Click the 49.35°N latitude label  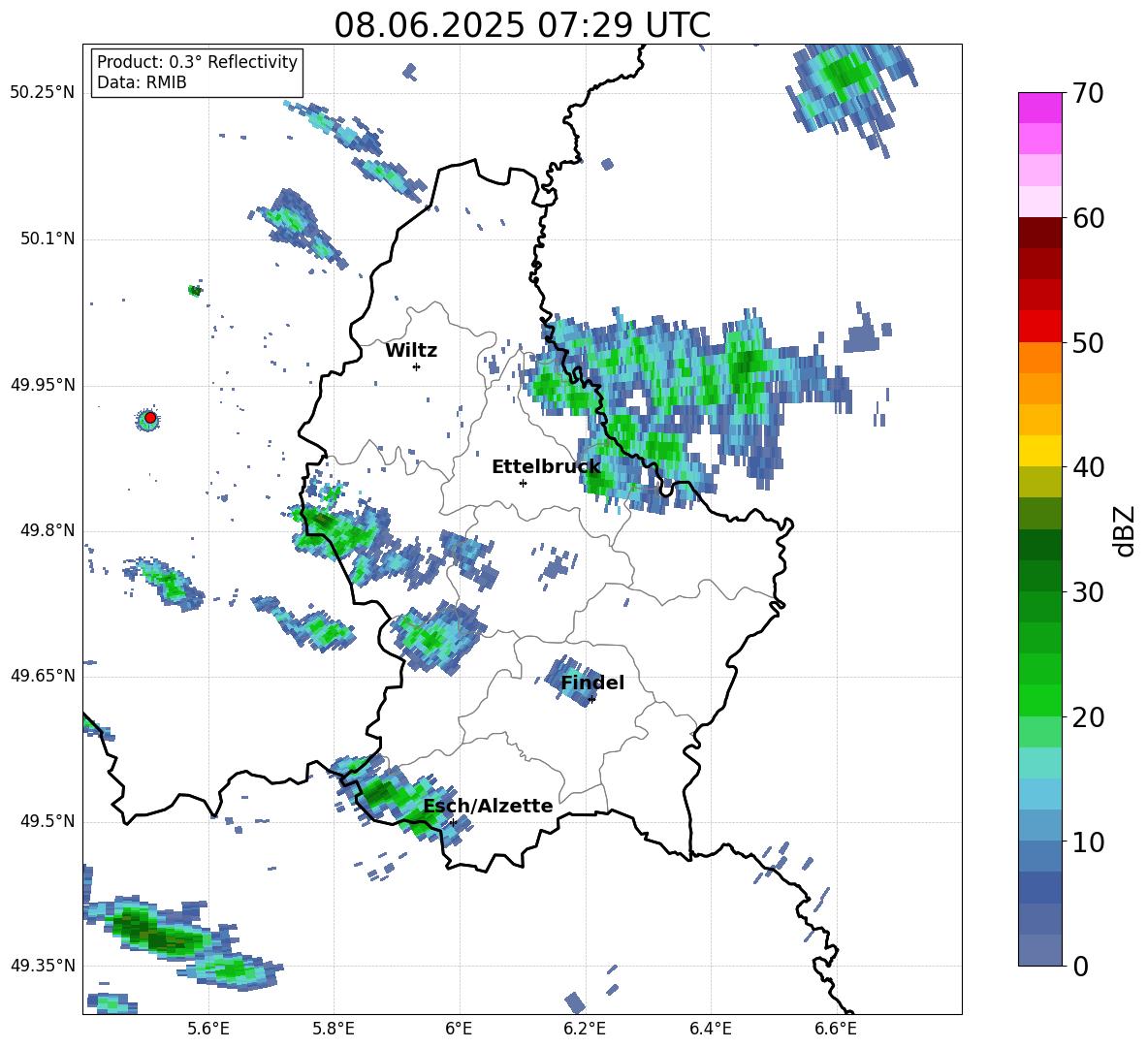tap(43, 966)
